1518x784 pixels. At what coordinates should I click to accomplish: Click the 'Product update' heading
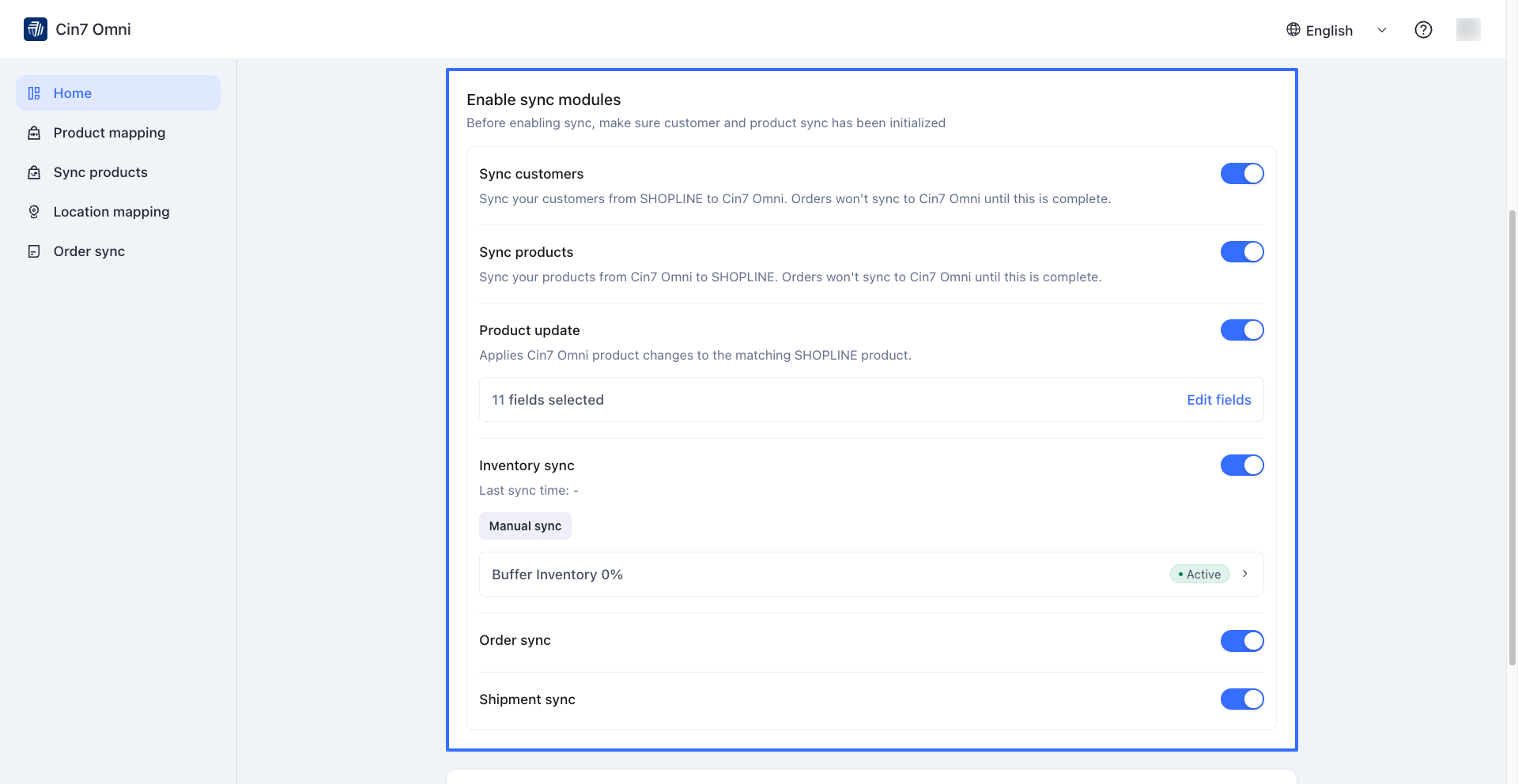(530, 330)
